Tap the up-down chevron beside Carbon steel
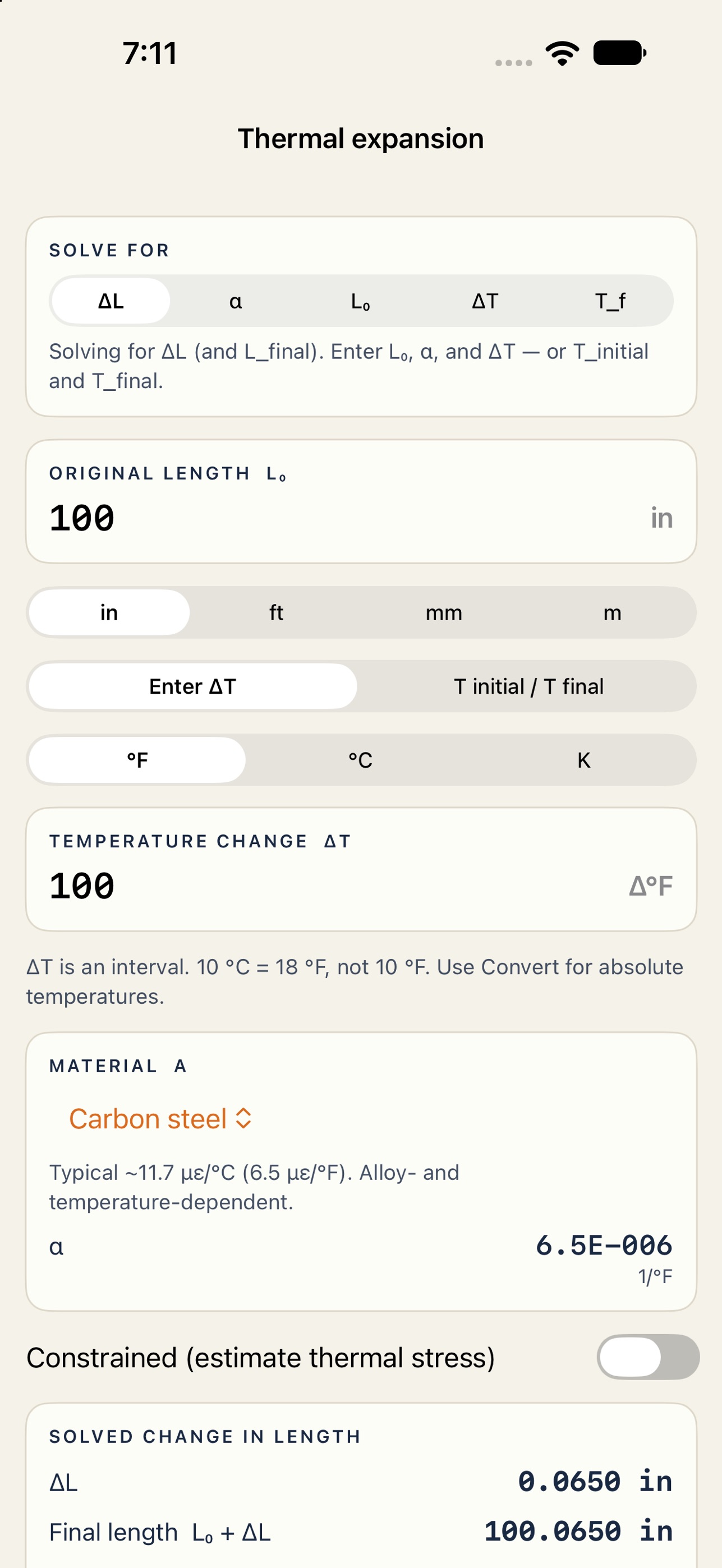This screenshot has height=1568, width=722. pyautogui.click(x=243, y=1118)
